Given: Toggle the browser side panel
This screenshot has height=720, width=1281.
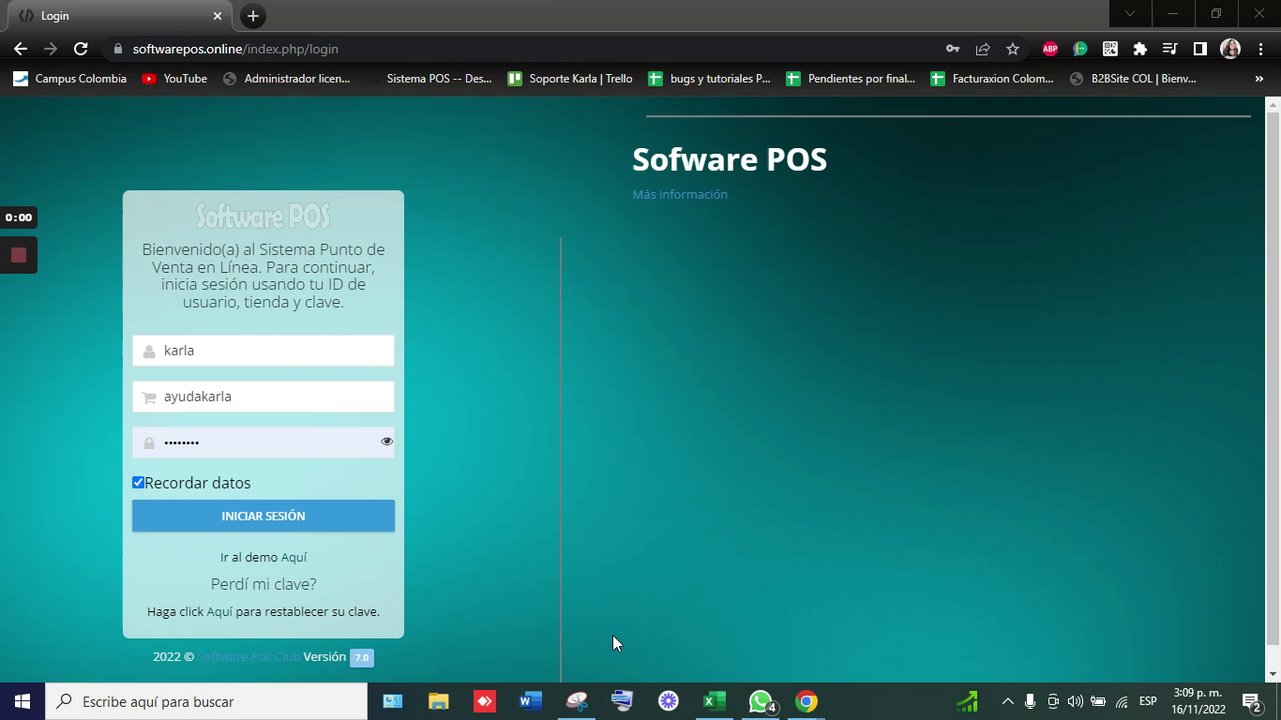Looking at the screenshot, I should [x=1200, y=49].
